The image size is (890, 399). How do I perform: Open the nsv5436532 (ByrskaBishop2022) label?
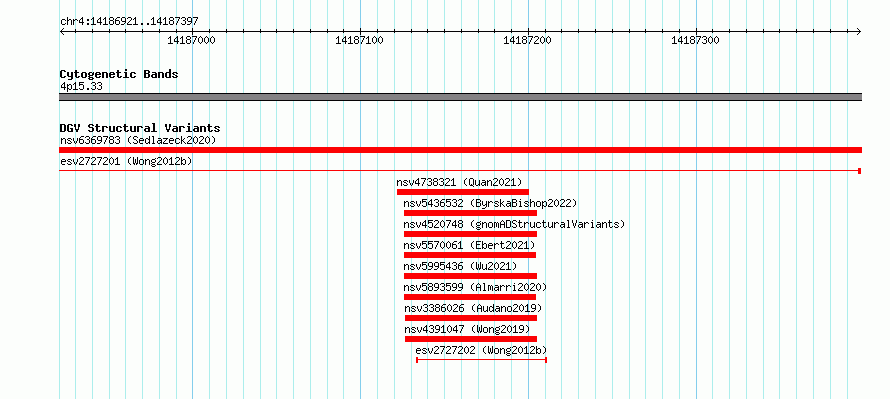coord(490,203)
